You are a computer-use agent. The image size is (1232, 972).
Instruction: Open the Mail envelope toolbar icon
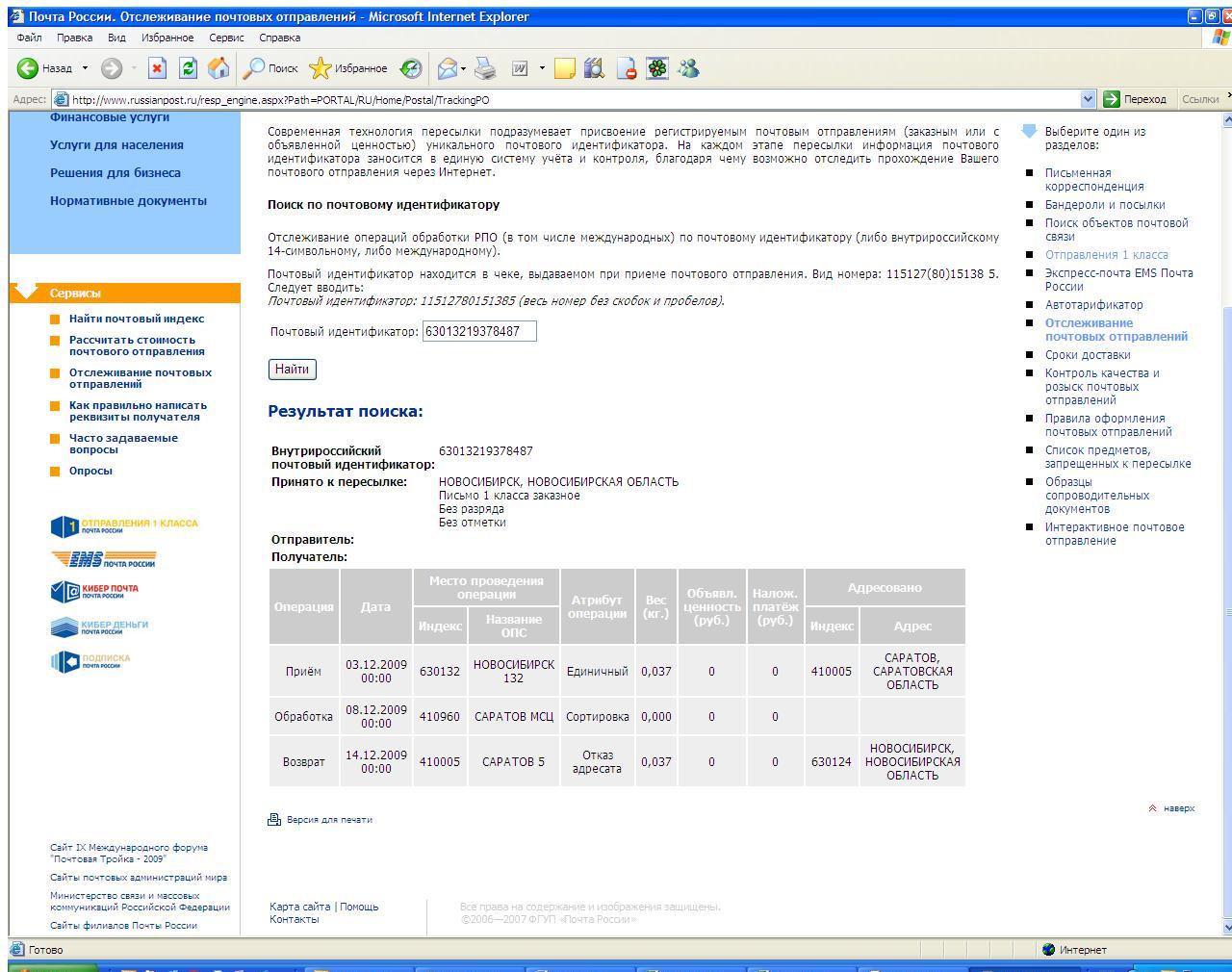447,68
